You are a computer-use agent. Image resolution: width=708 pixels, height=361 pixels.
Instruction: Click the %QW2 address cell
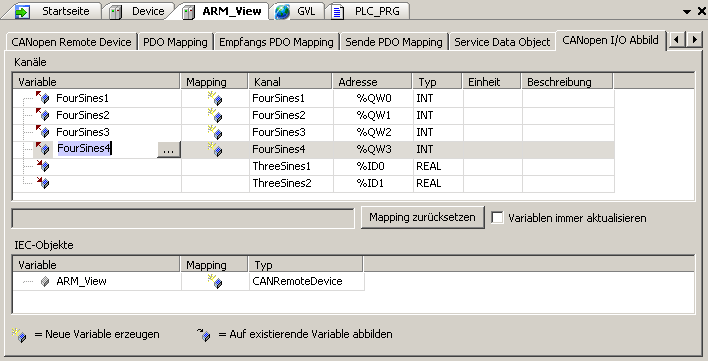pos(373,132)
